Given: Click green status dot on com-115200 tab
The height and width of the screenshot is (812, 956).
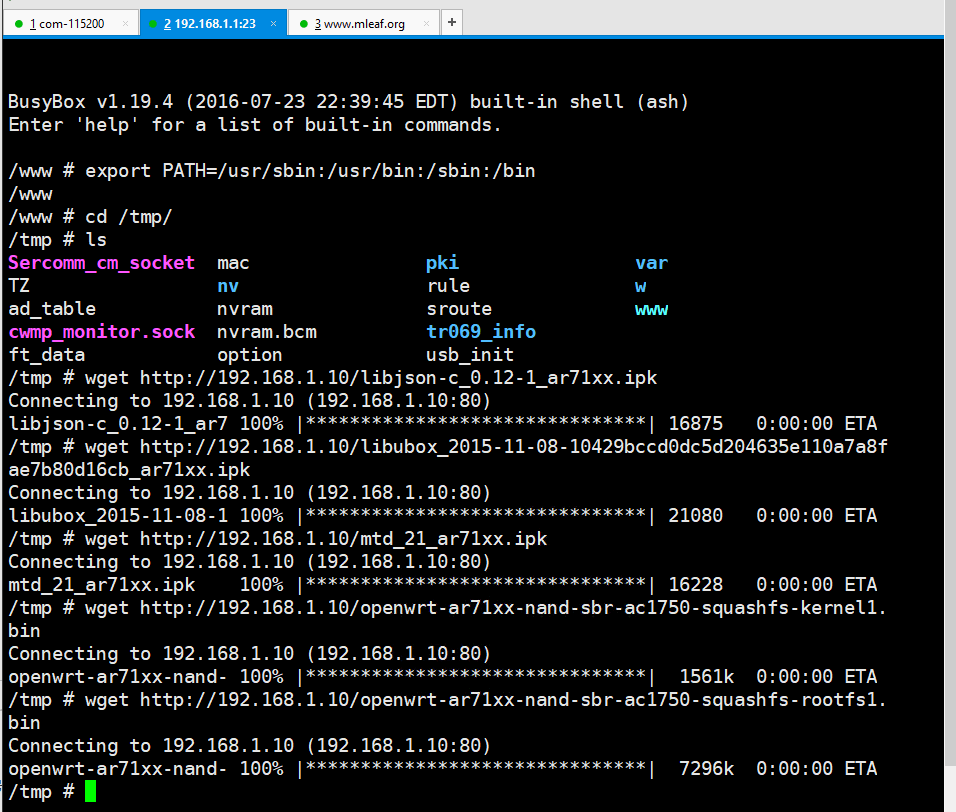Looking at the screenshot, I should [x=19, y=24].
